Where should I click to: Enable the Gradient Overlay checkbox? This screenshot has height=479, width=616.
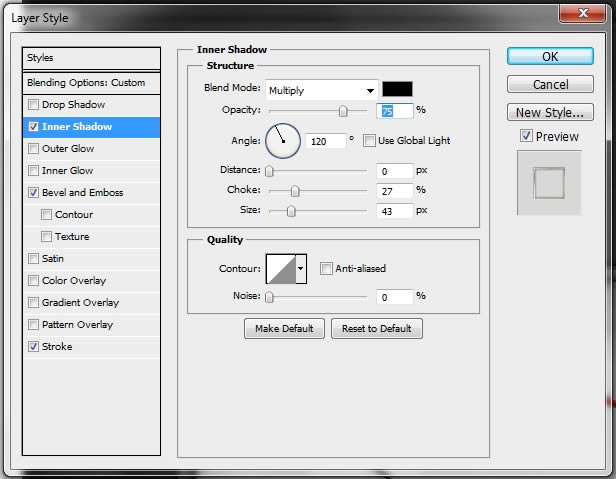[33, 303]
